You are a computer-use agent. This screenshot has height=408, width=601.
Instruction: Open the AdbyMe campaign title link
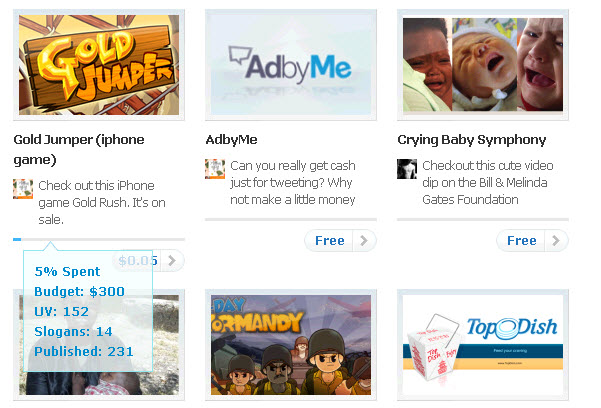pos(232,140)
